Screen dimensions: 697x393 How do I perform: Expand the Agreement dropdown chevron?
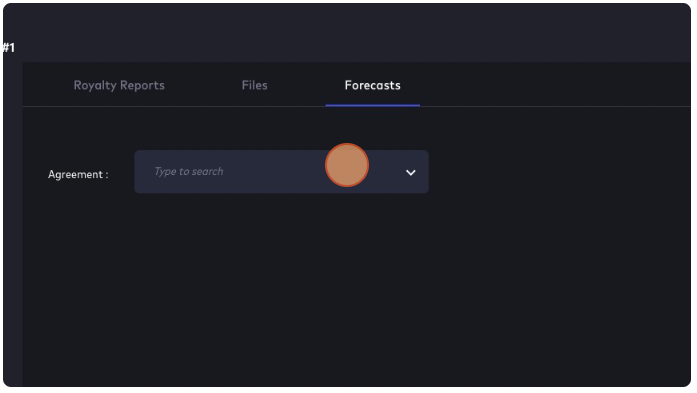pyautogui.click(x=411, y=172)
